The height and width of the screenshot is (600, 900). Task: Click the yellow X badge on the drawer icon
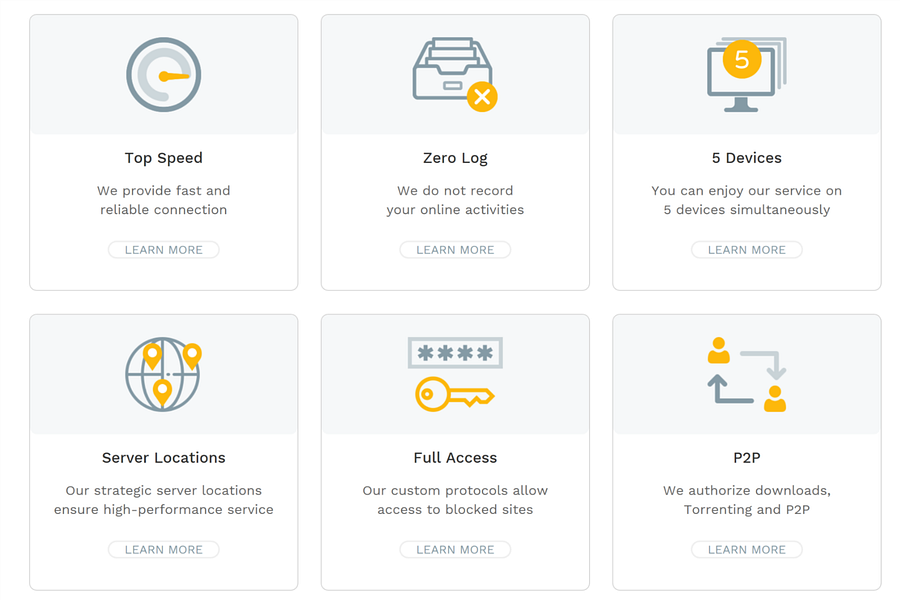point(482,97)
